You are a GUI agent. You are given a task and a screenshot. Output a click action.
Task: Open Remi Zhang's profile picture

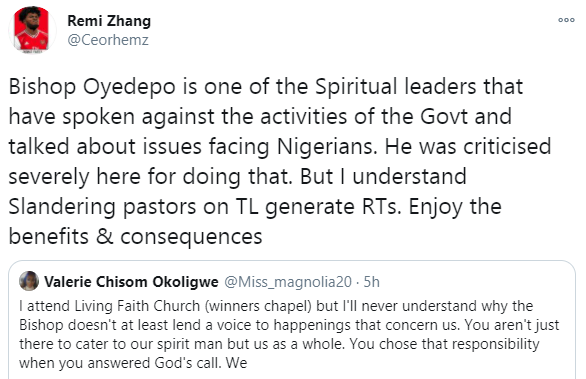(32, 30)
